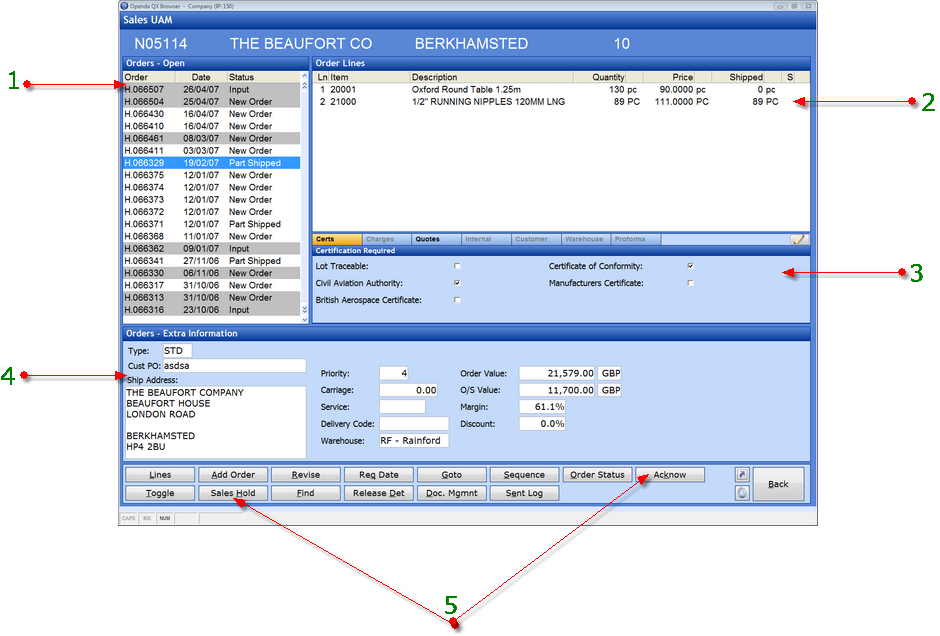940x636 pixels.
Task: Click the double down-chevron in the orders list scrollbar
Action: [305, 309]
